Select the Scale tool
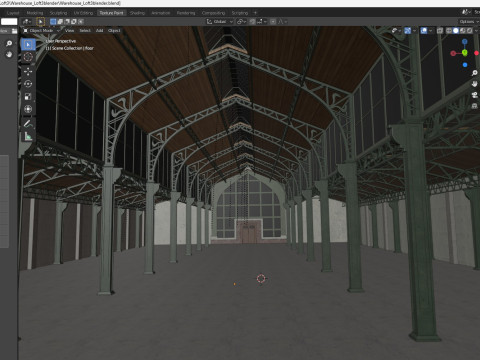 pos(28,97)
